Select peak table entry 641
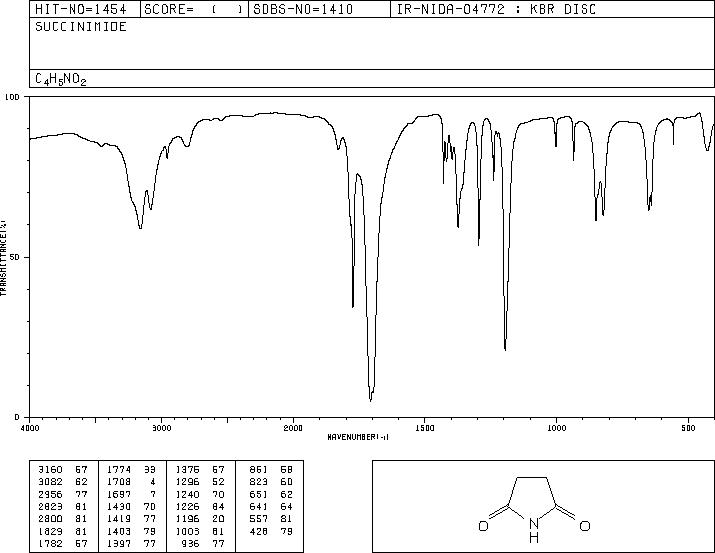Image resolution: width=715 pixels, height=553 pixels. click(x=271, y=506)
